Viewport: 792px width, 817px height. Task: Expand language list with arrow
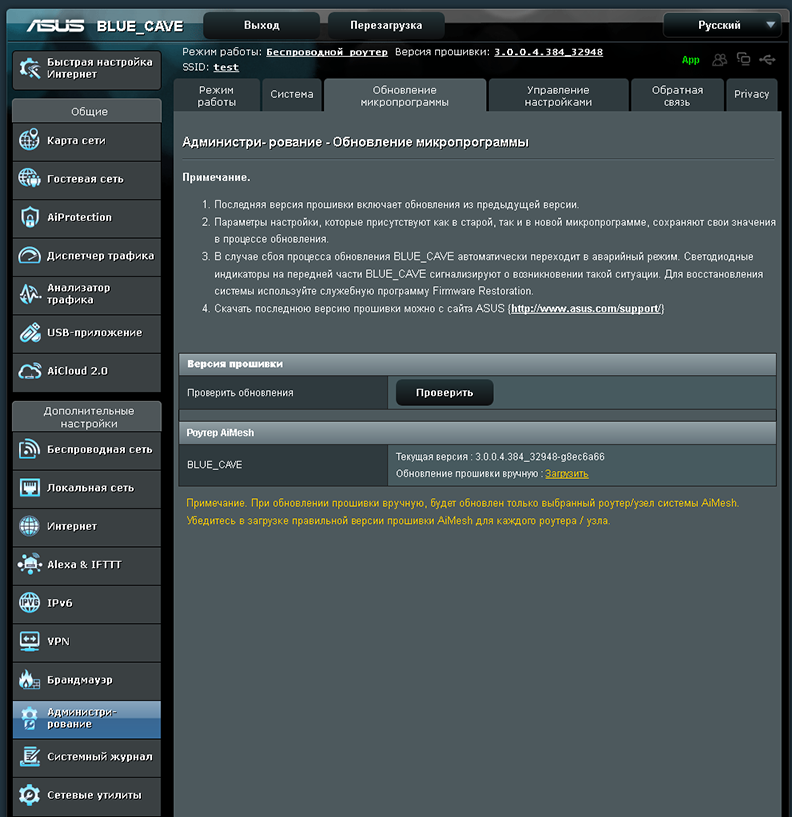pos(771,24)
